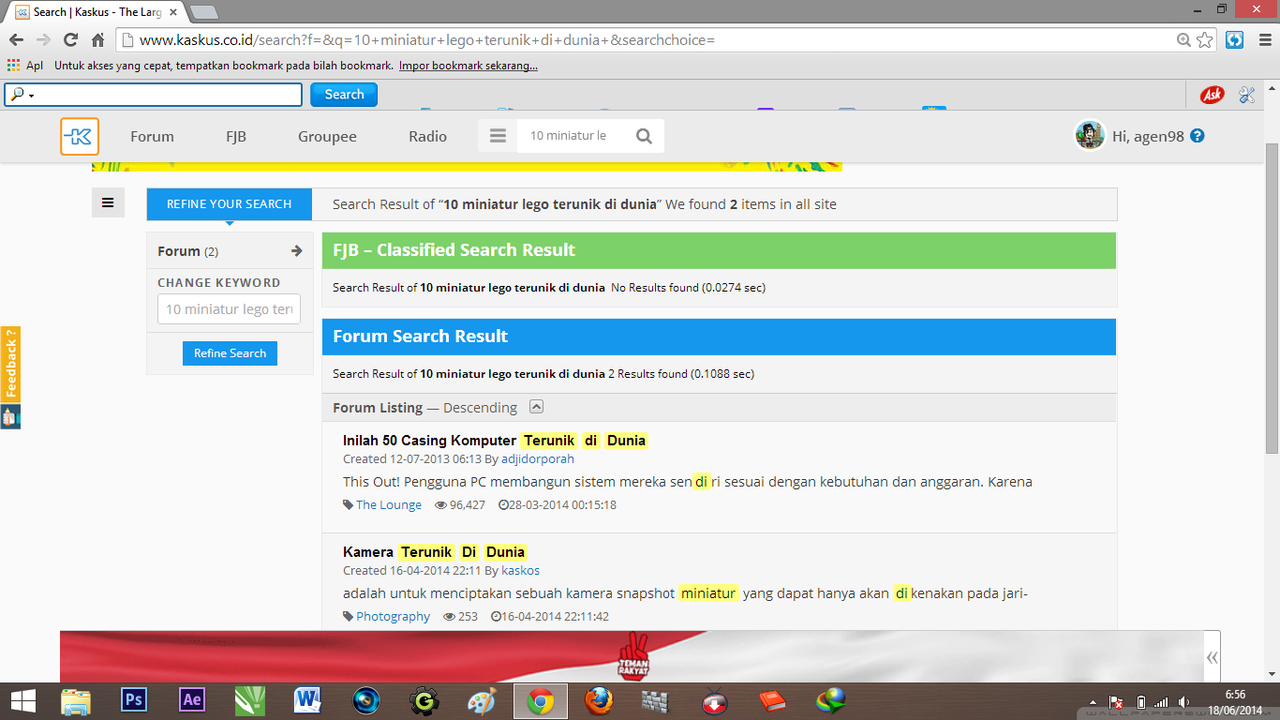Open the Kaskus help question icon
The width and height of the screenshot is (1280, 720).
[x=1197, y=136]
